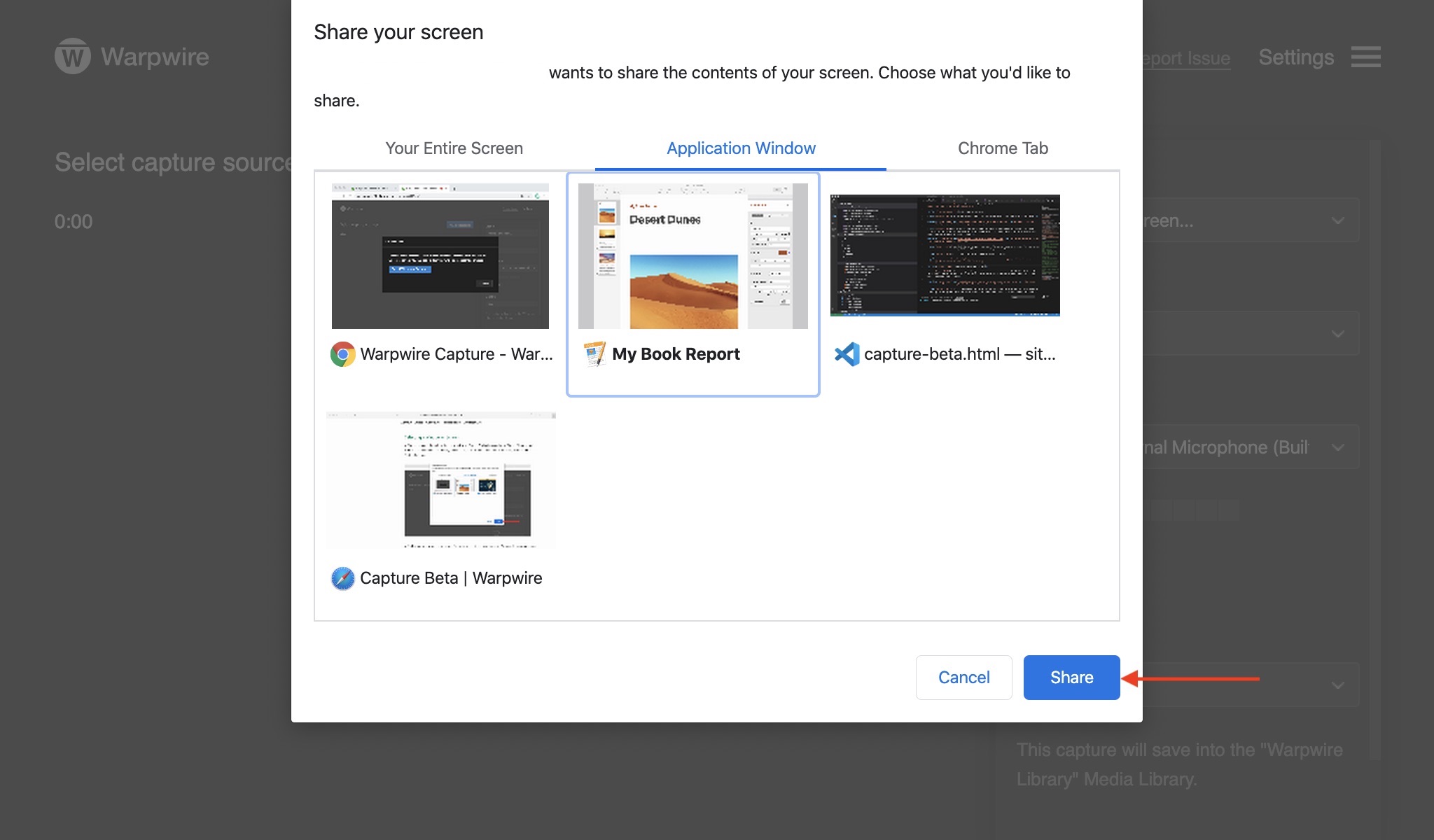1434x840 pixels.
Task: Click the 'Warpwire Capture - War...' label
Action: point(457,354)
